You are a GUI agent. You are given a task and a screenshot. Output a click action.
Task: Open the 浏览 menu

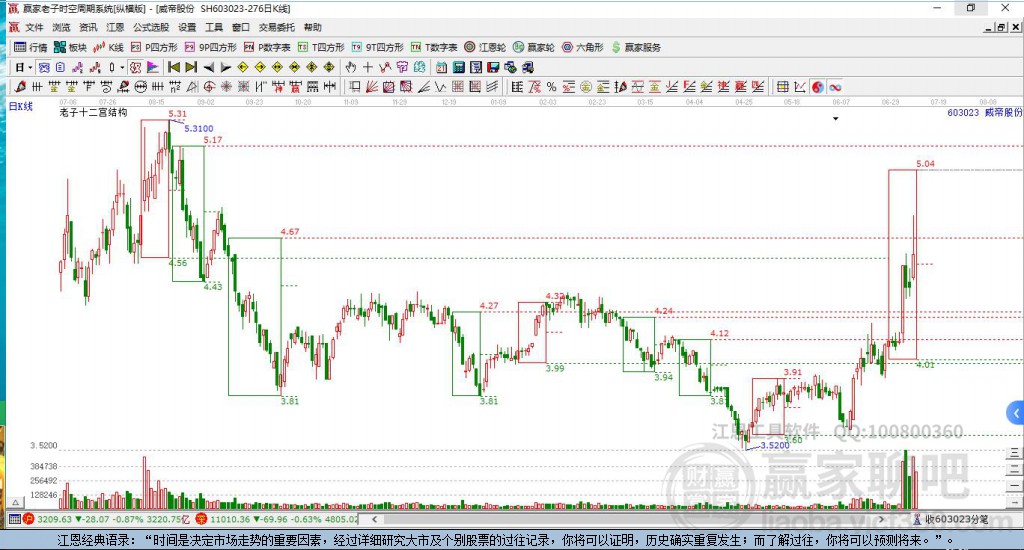61,27
